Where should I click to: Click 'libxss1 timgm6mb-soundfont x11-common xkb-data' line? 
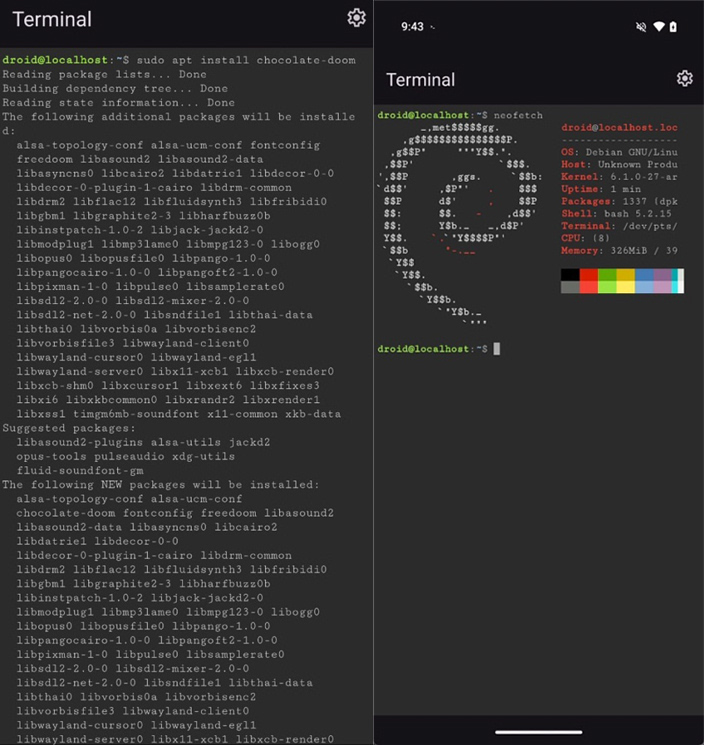(179, 414)
